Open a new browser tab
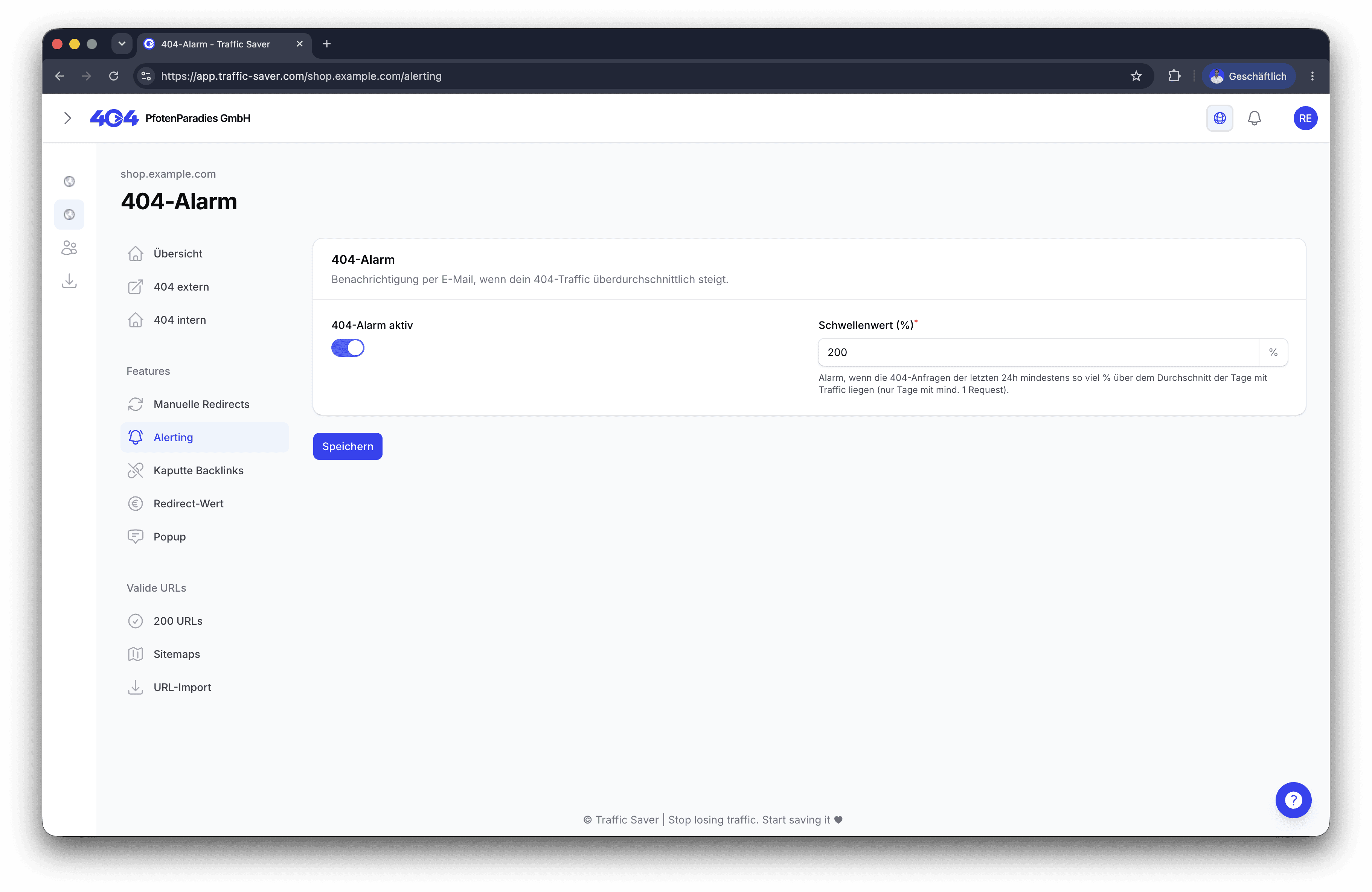 [x=326, y=44]
